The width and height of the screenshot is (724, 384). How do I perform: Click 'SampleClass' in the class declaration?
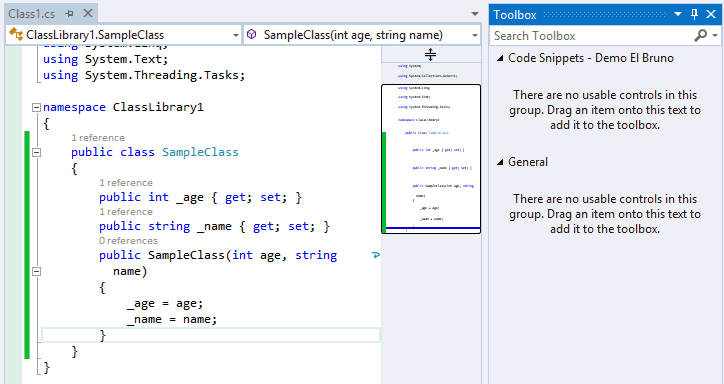point(200,152)
